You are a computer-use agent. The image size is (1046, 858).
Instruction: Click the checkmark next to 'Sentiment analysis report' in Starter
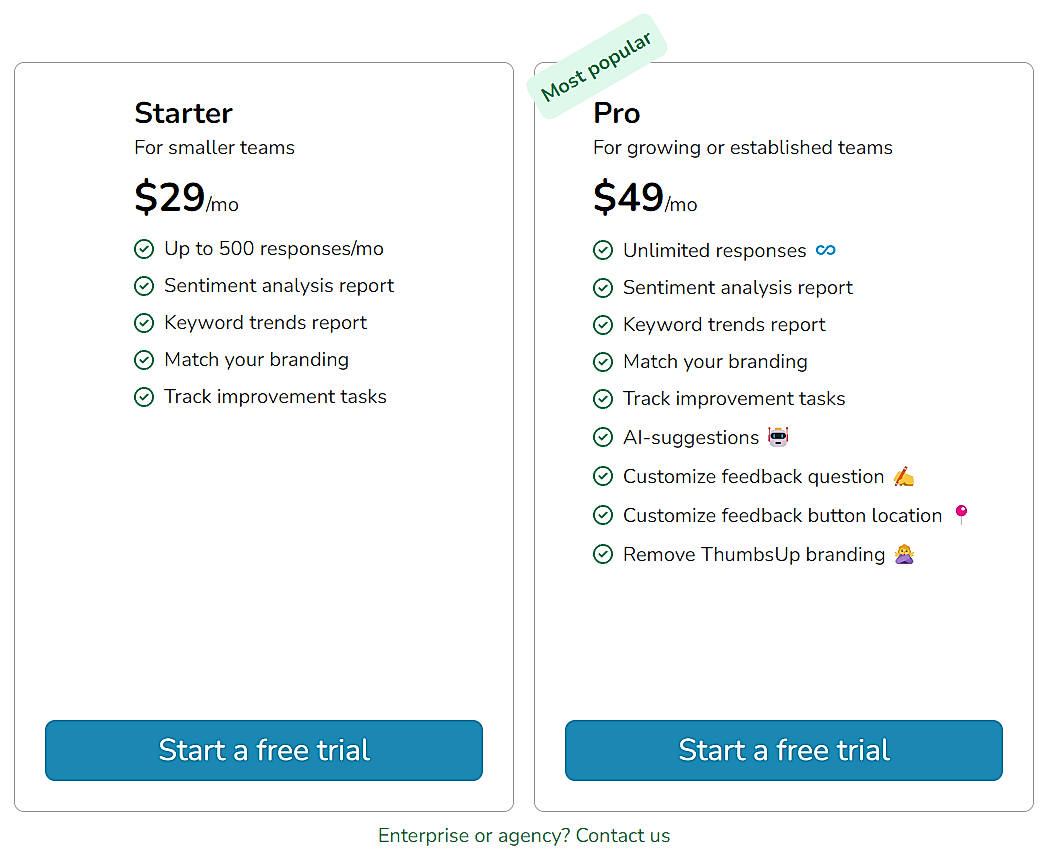coord(144,286)
